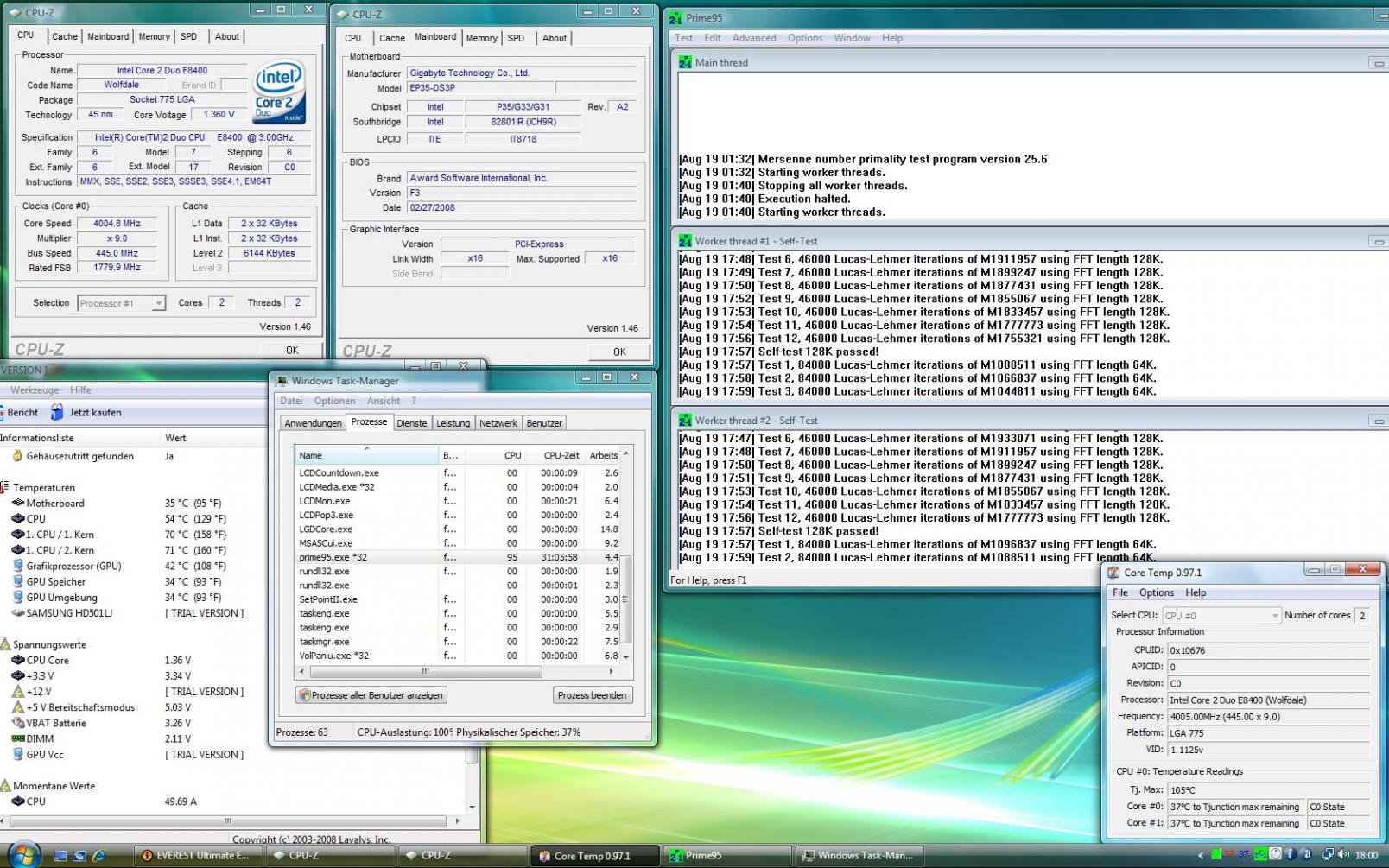Click the Core Speed value 4004.8 MHz
The height and width of the screenshot is (868, 1389).
[x=117, y=224]
